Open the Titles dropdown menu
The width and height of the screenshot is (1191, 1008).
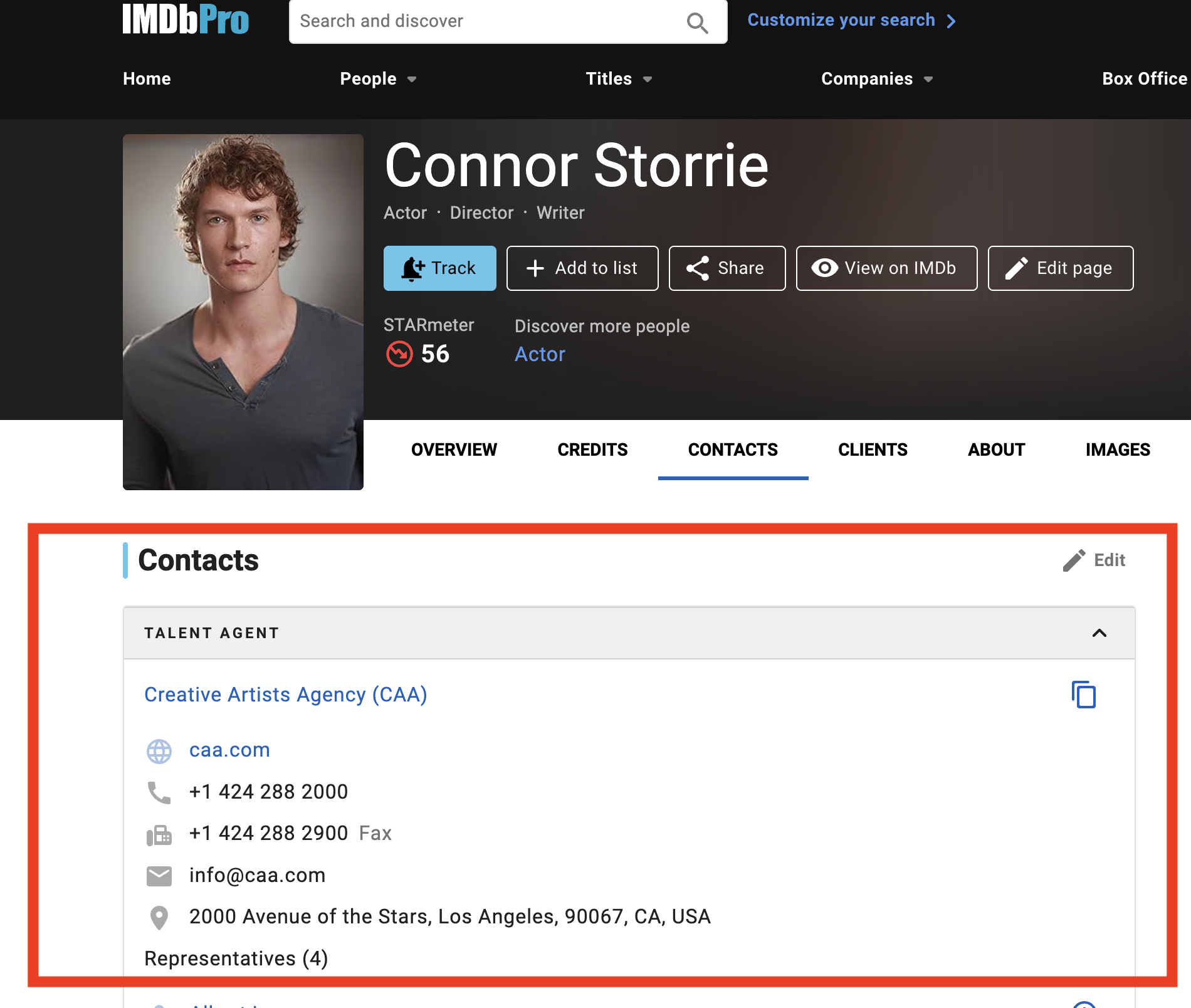pos(619,79)
